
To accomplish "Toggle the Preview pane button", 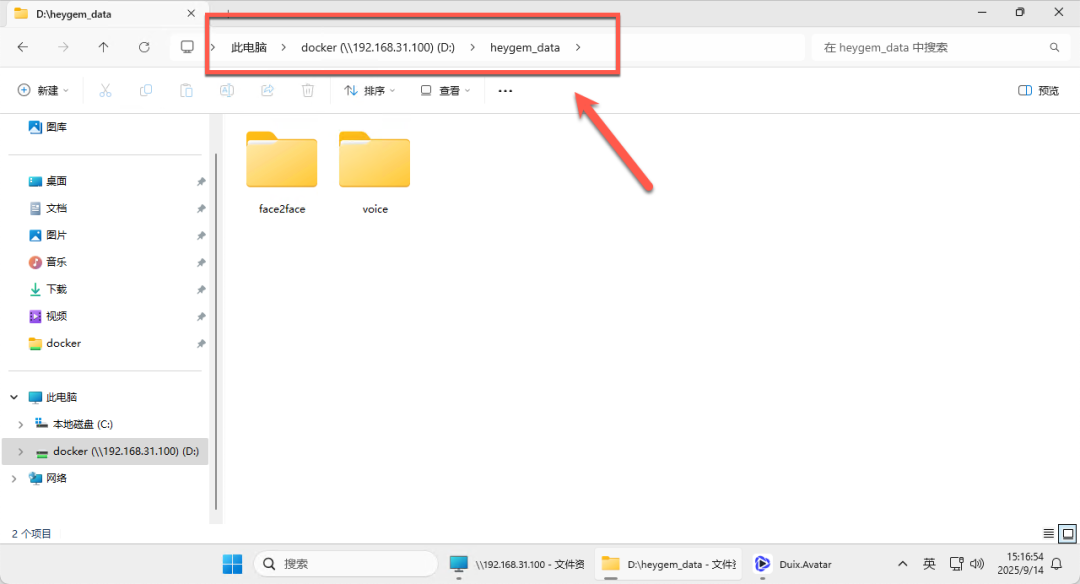I will (x=1038, y=90).
